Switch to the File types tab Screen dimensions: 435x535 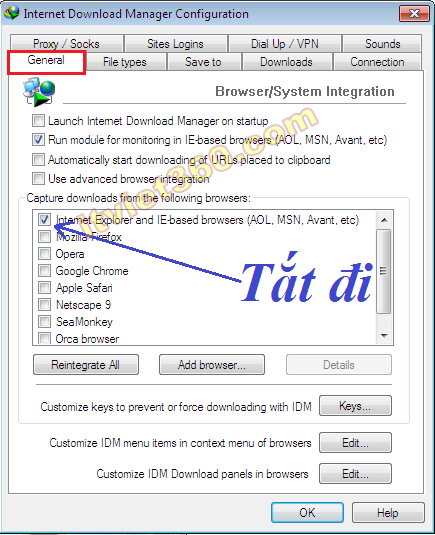(x=125, y=62)
